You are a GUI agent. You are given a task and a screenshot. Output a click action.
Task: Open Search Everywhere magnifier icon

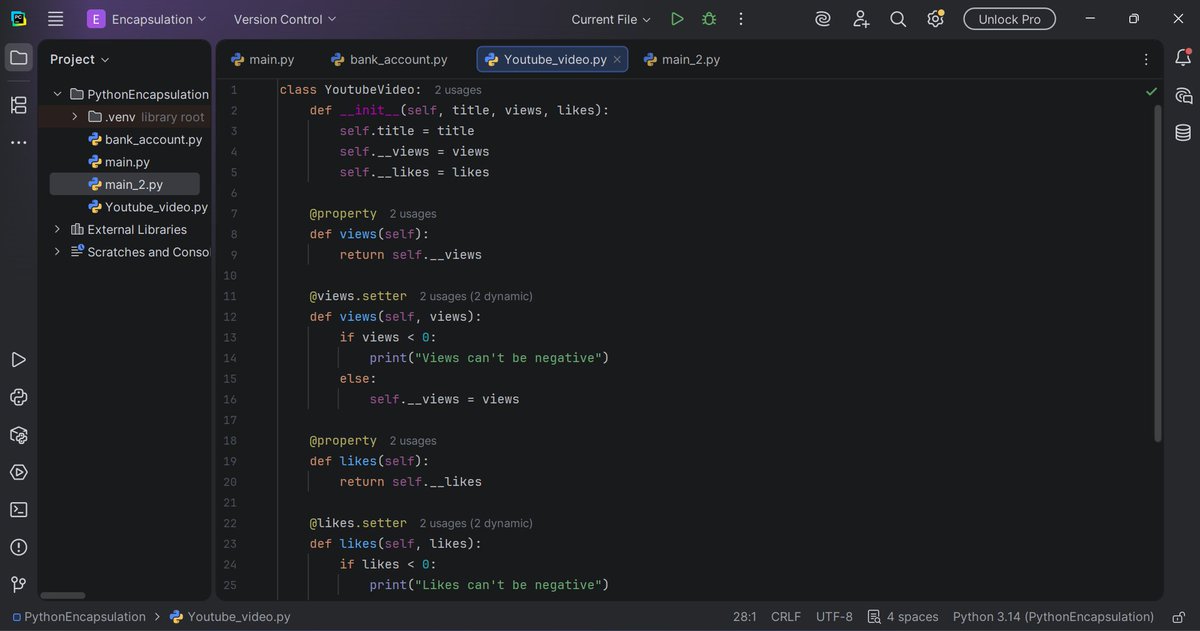898,19
